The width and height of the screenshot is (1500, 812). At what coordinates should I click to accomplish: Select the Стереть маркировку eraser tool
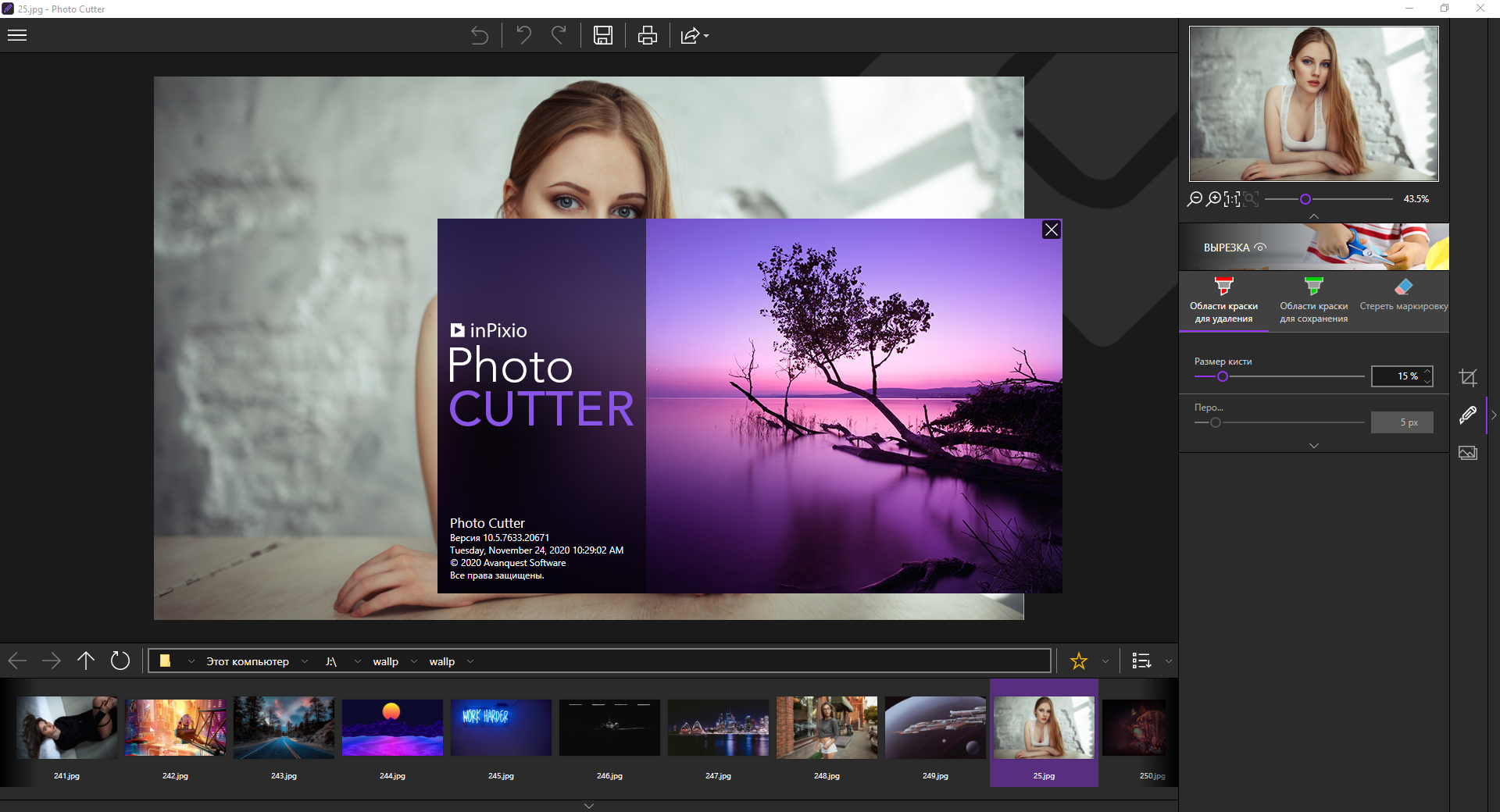coord(1403,295)
